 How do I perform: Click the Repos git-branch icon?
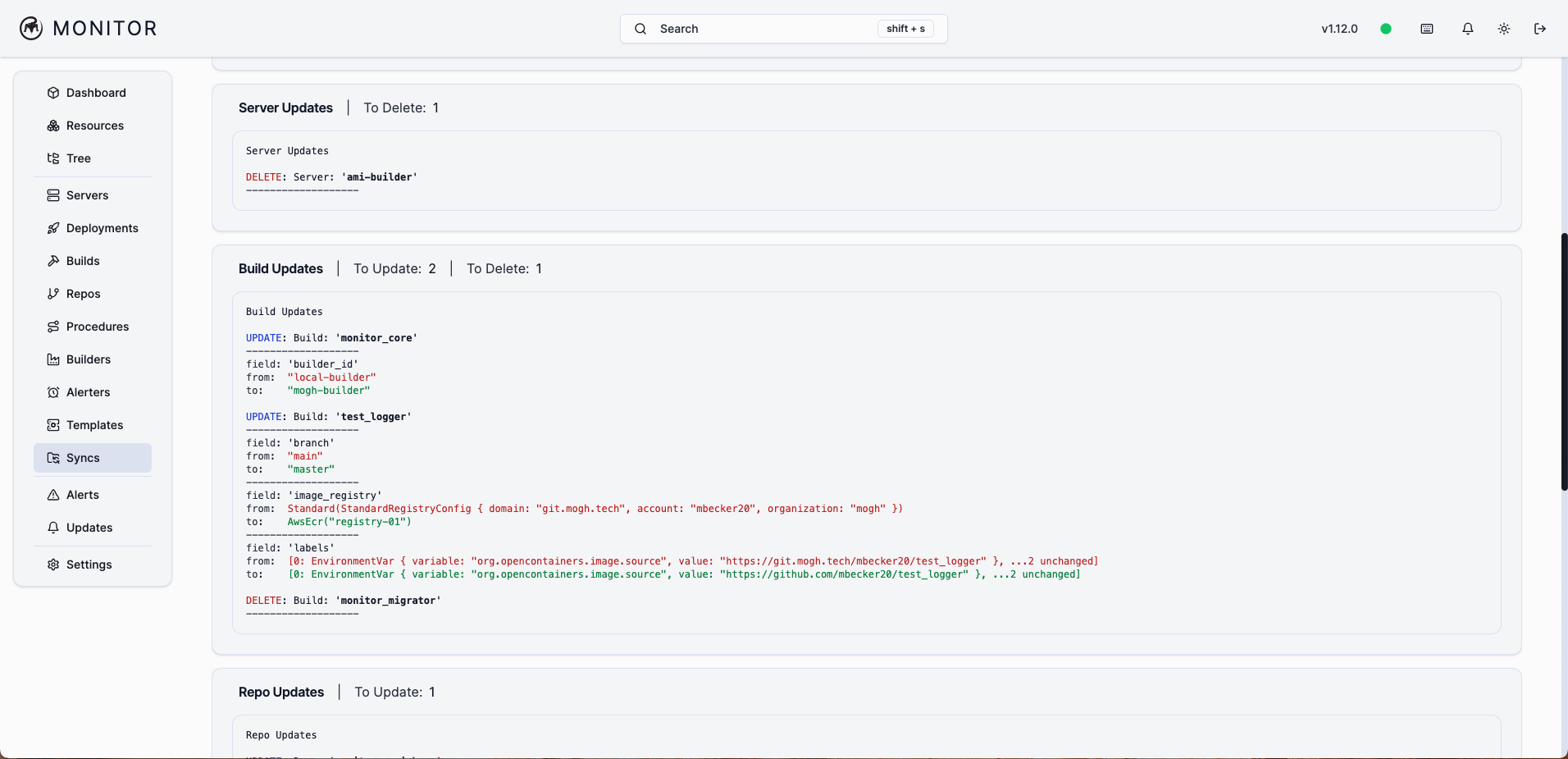pos(53,294)
